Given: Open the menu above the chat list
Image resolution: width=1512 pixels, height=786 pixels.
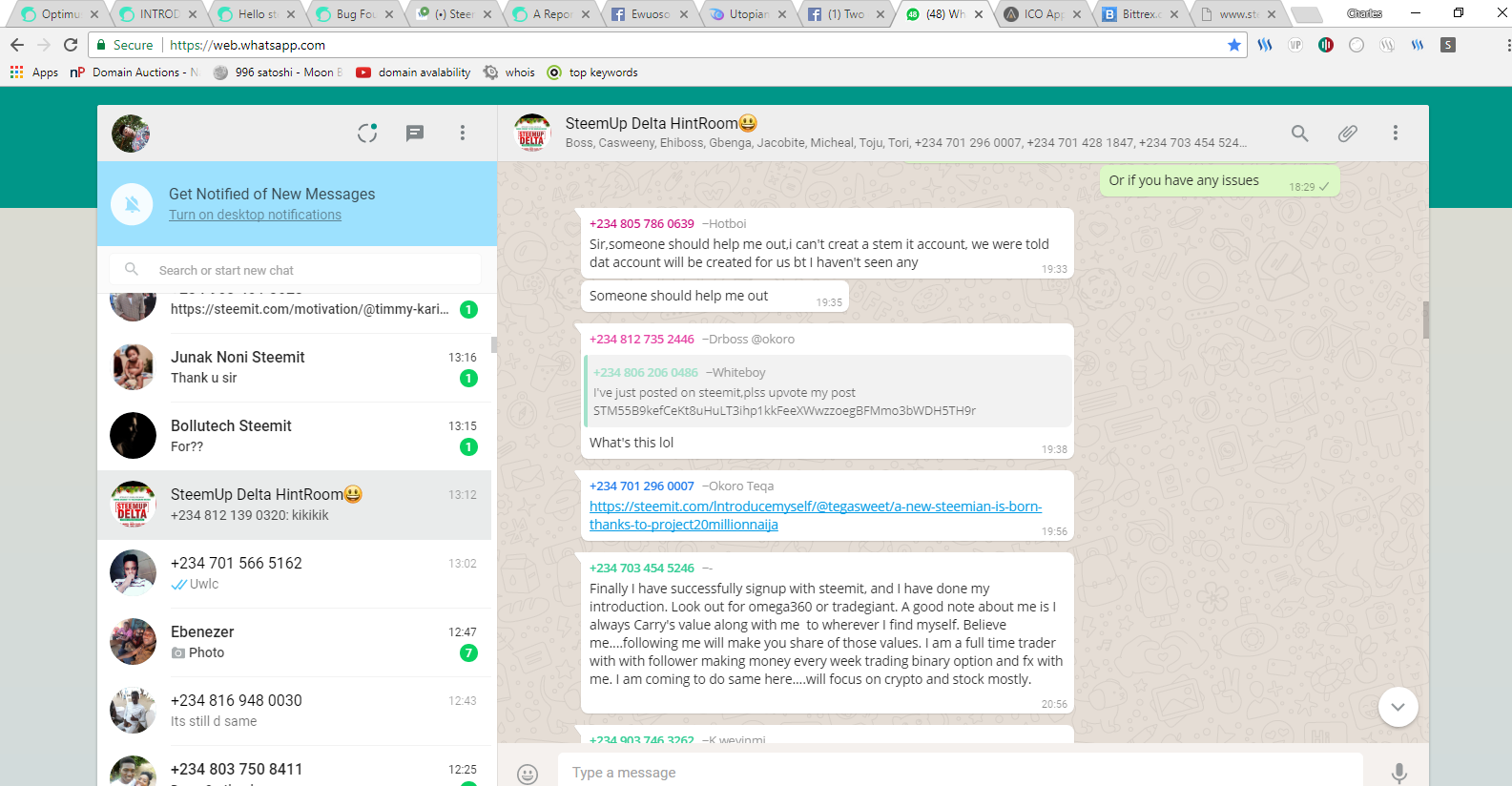Looking at the screenshot, I should point(463,134).
